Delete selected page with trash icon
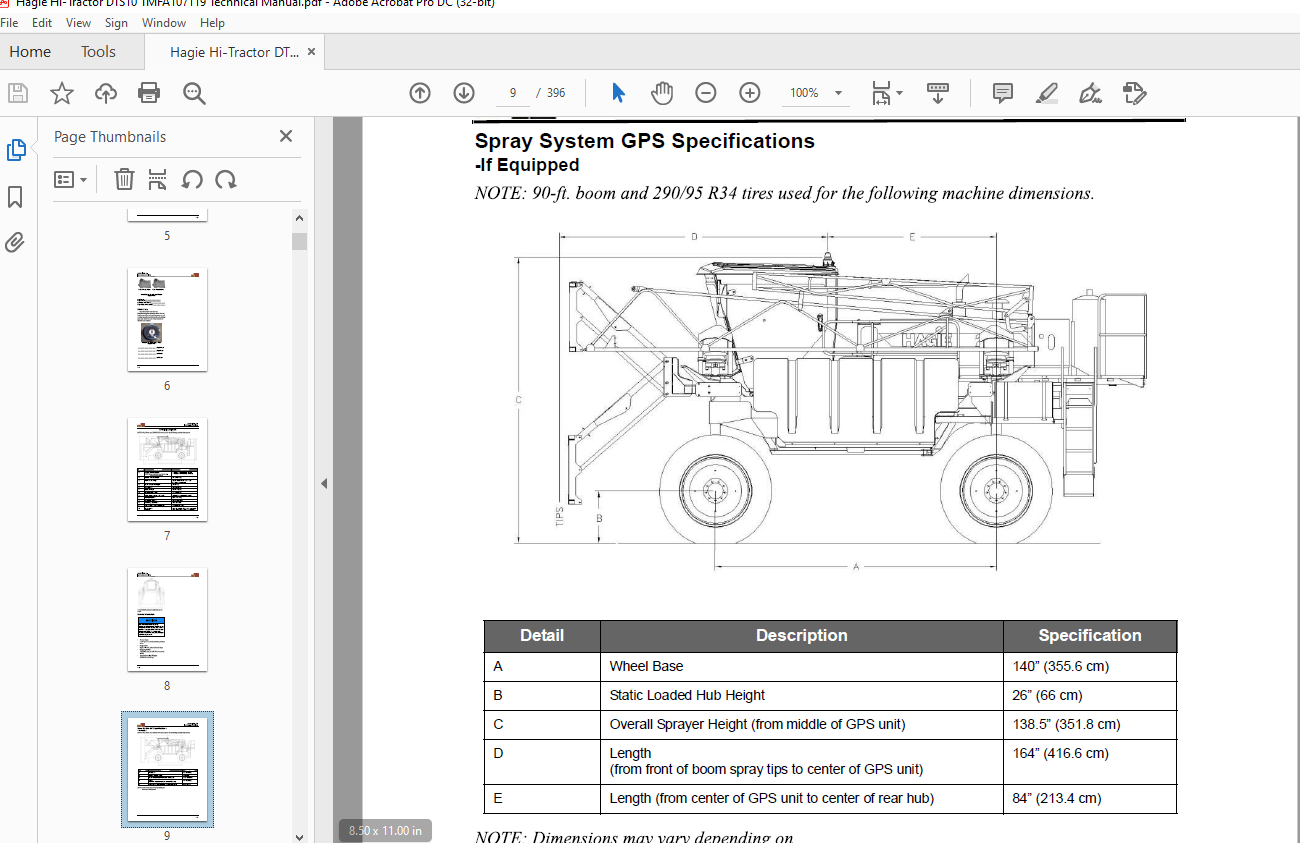The width and height of the screenshot is (1300, 843). point(124,180)
